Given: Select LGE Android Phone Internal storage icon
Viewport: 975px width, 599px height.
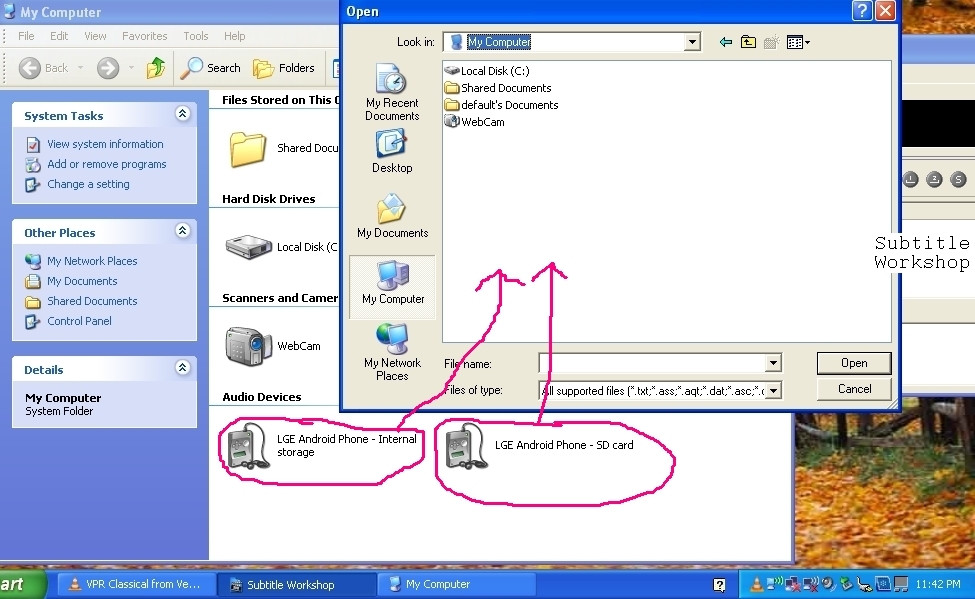Looking at the screenshot, I should tap(247, 445).
